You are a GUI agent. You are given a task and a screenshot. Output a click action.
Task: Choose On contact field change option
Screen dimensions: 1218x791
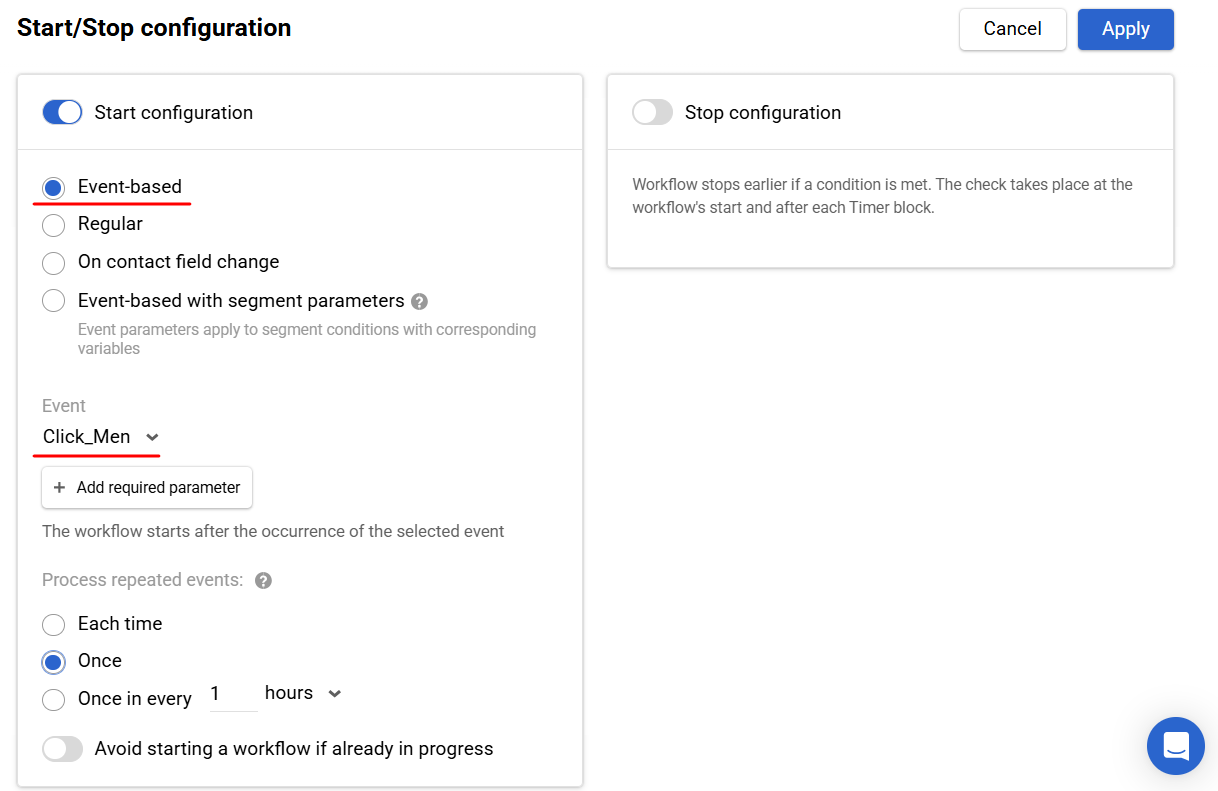click(x=53, y=263)
